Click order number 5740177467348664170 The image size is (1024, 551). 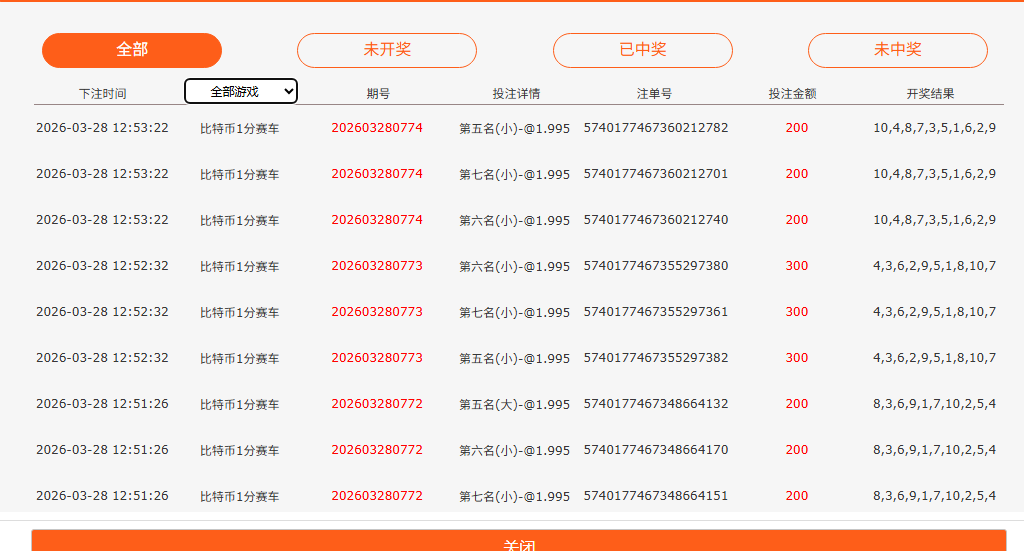pyautogui.click(x=655, y=450)
